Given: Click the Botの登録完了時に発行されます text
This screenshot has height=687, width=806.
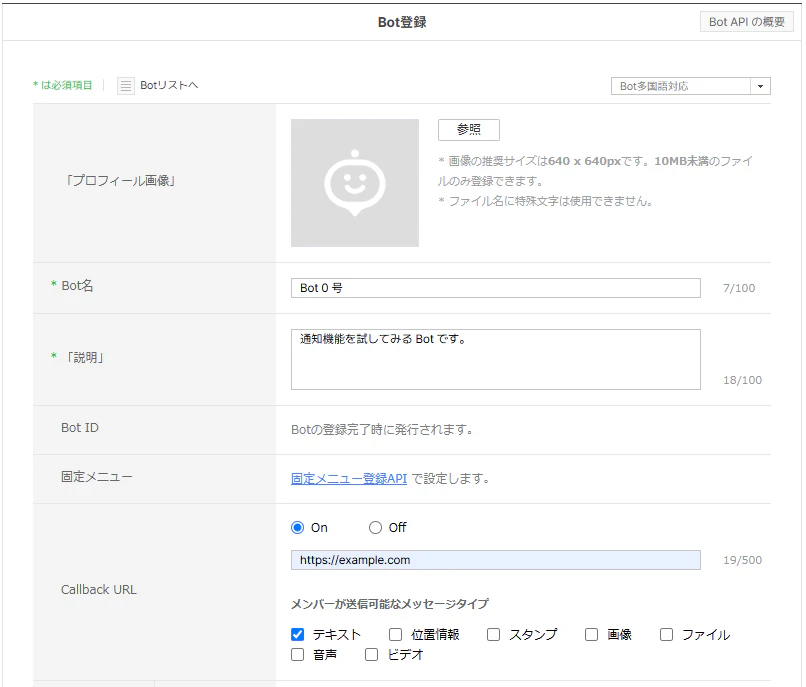Looking at the screenshot, I should (x=382, y=429).
